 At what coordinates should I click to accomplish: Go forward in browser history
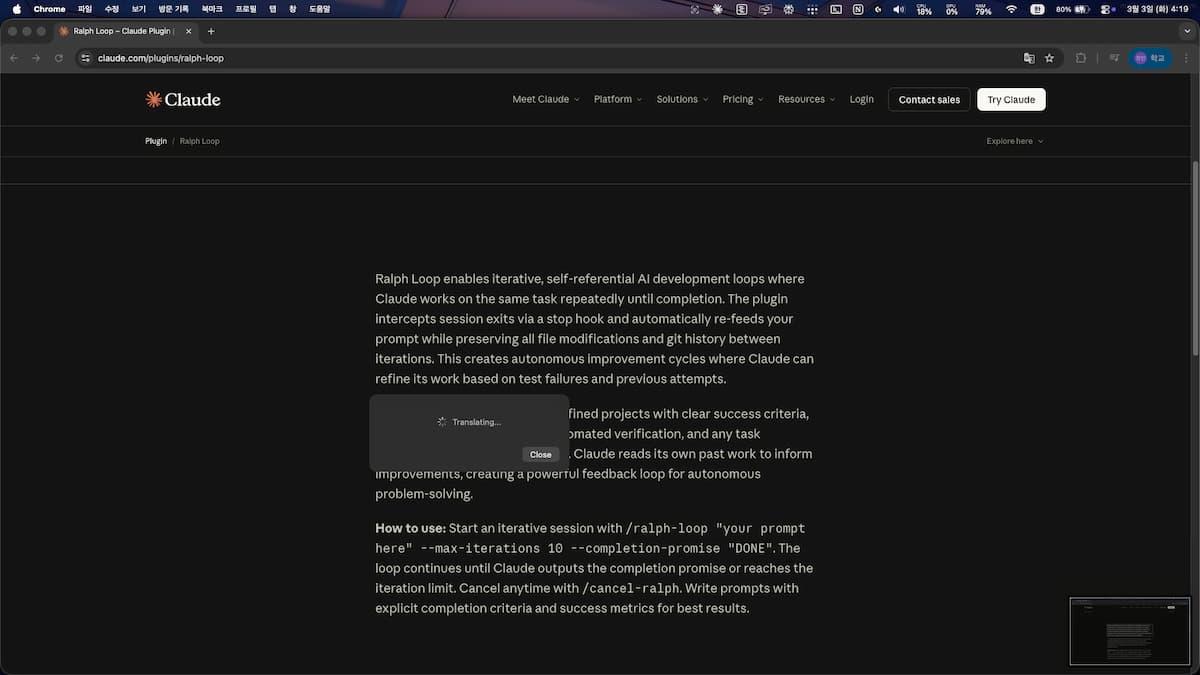pos(36,58)
